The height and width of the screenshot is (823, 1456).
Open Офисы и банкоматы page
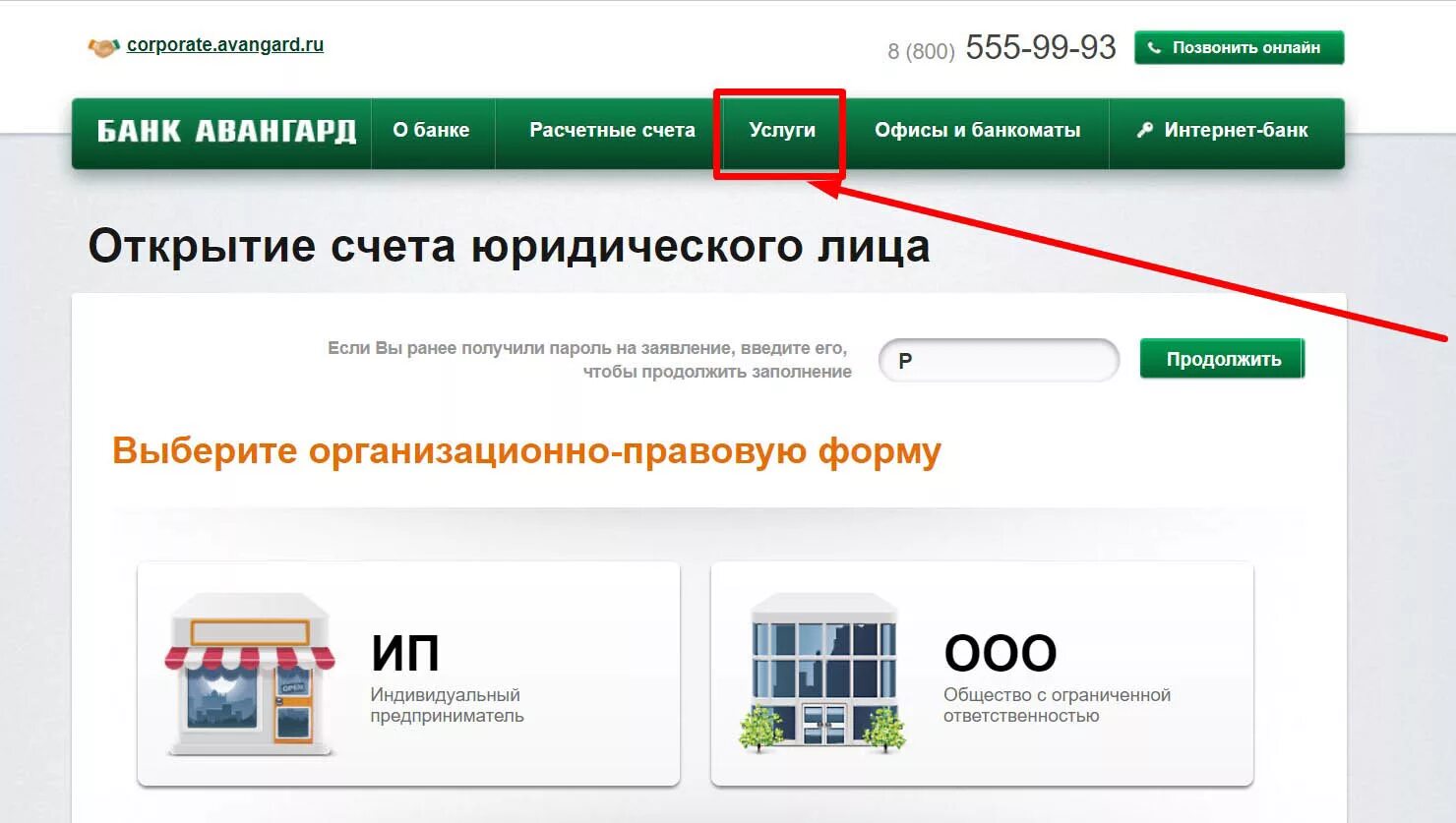click(978, 129)
